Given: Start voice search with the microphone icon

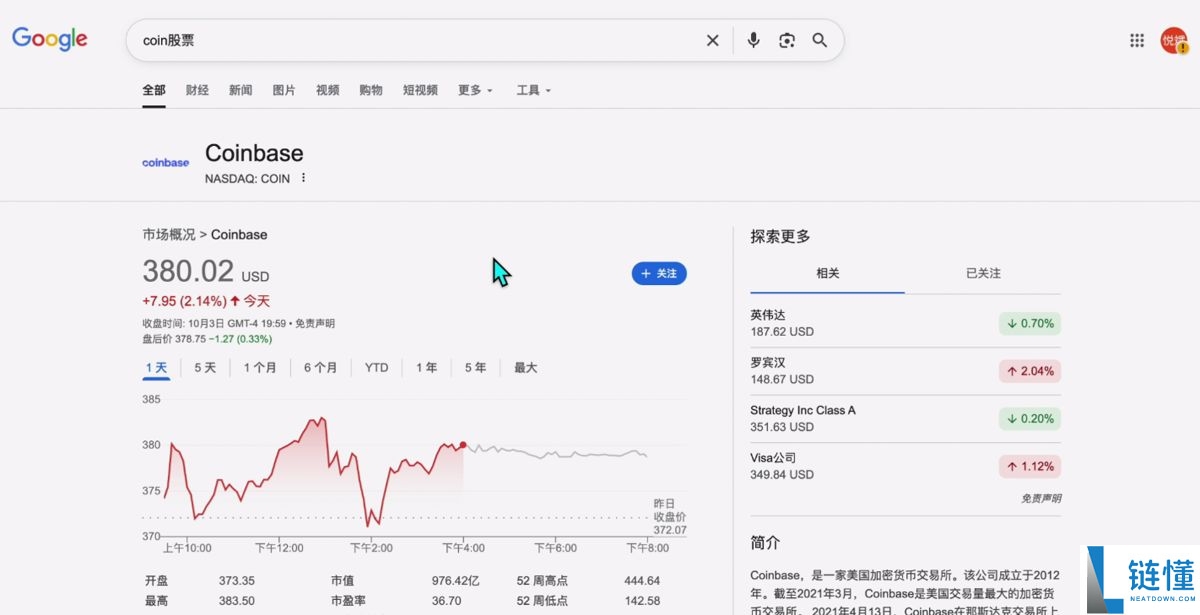Looking at the screenshot, I should click(x=753, y=40).
